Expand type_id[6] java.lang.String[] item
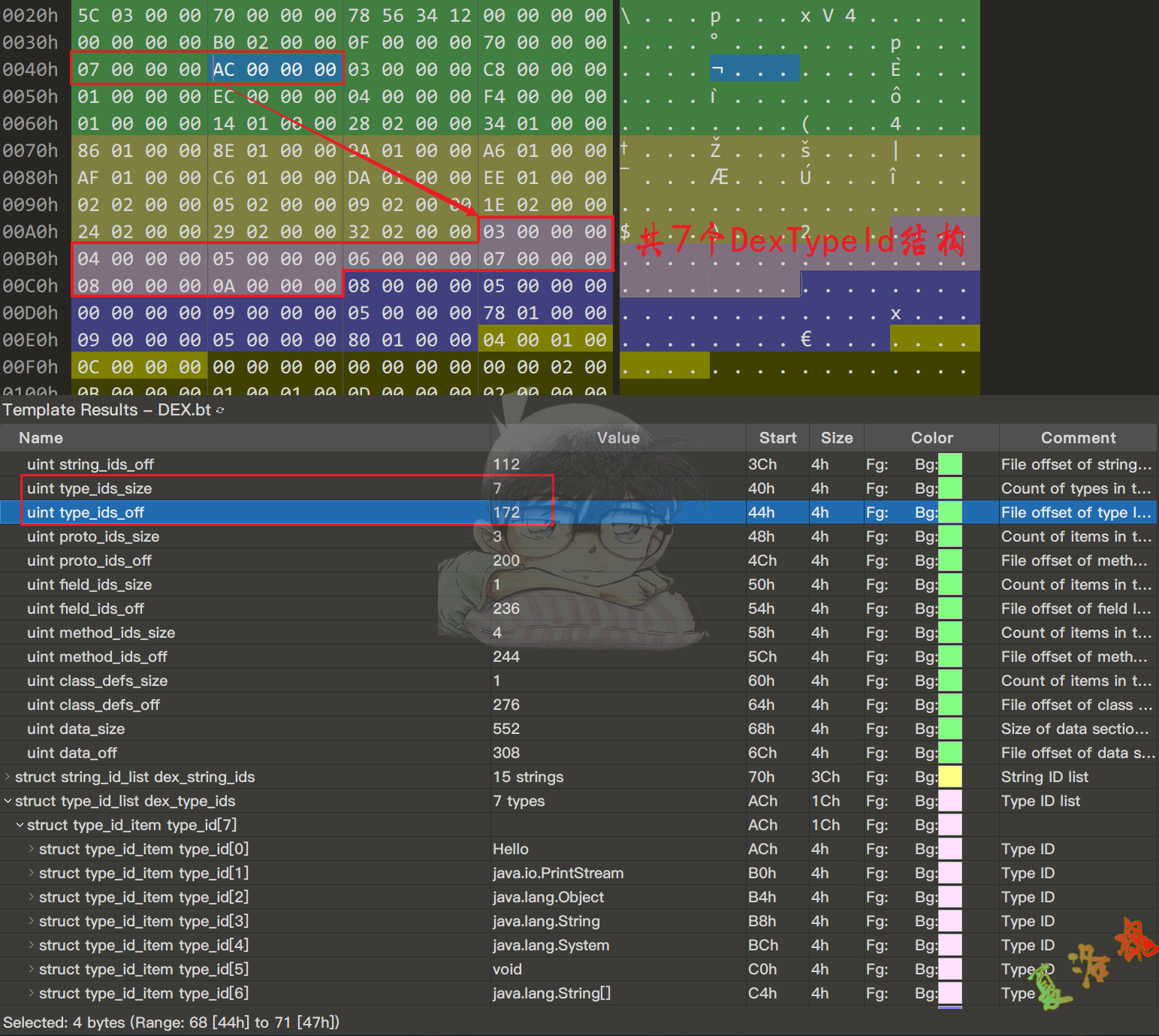The image size is (1159, 1036). point(32,993)
